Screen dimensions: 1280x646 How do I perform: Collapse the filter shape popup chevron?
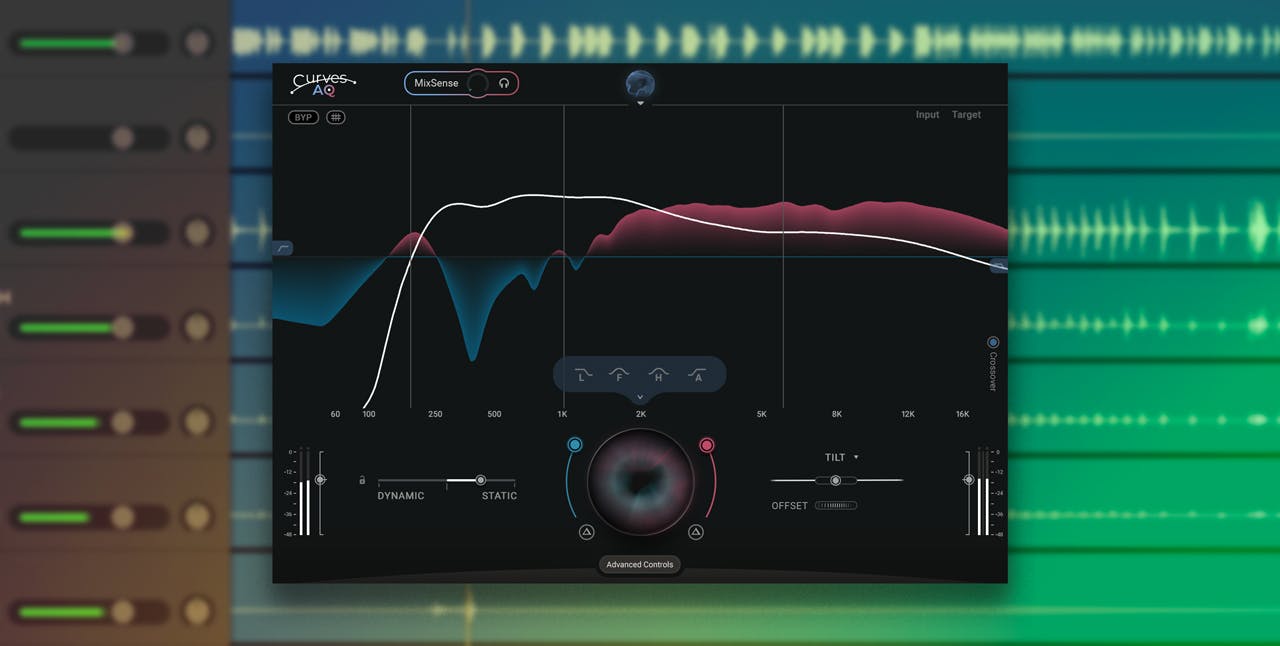pyautogui.click(x=640, y=397)
